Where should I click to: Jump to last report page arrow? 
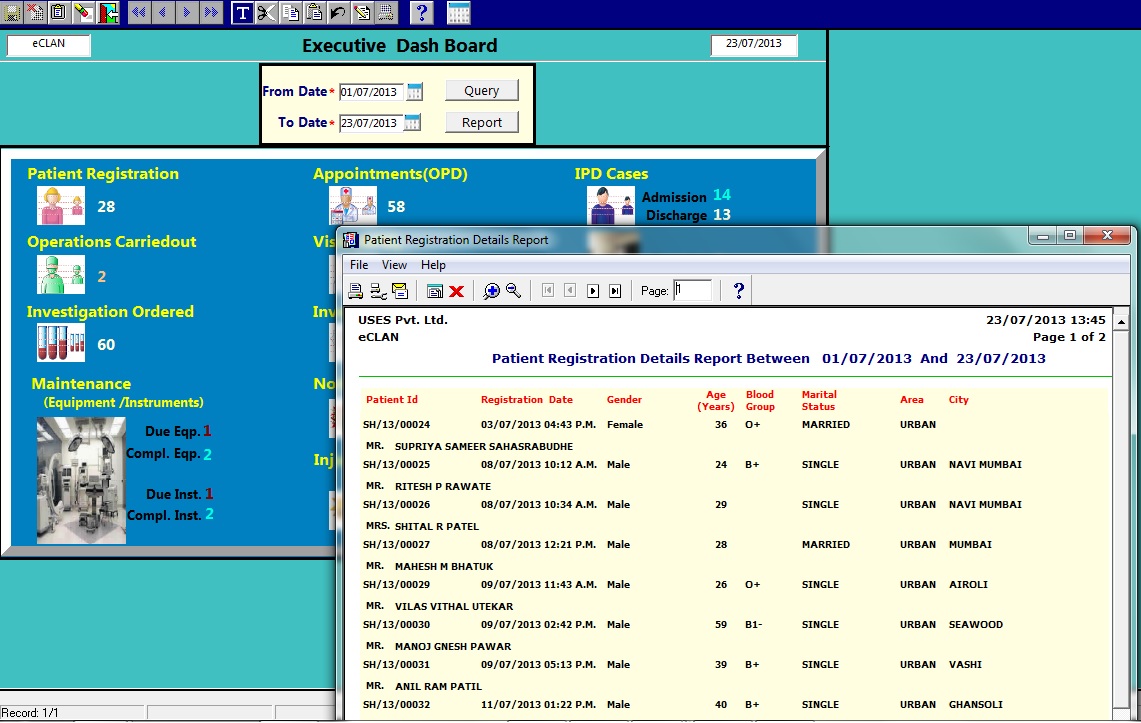click(615, 291)
